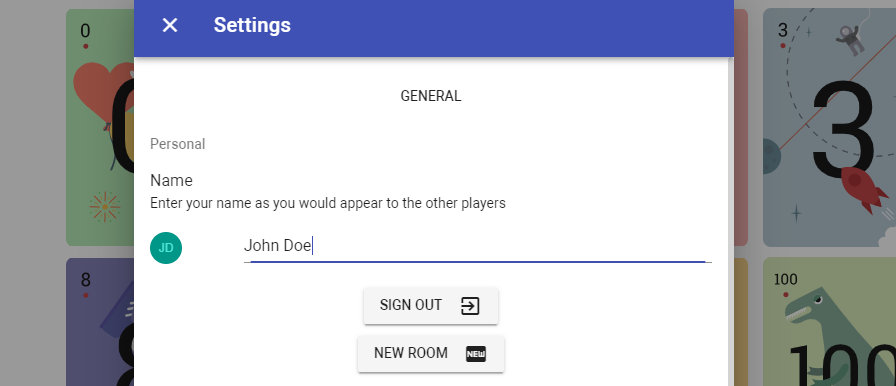Image resolution: width=896 pixels, height=386 pixels.
Task: Close the Settings dialog with the X
Action: 170,25
